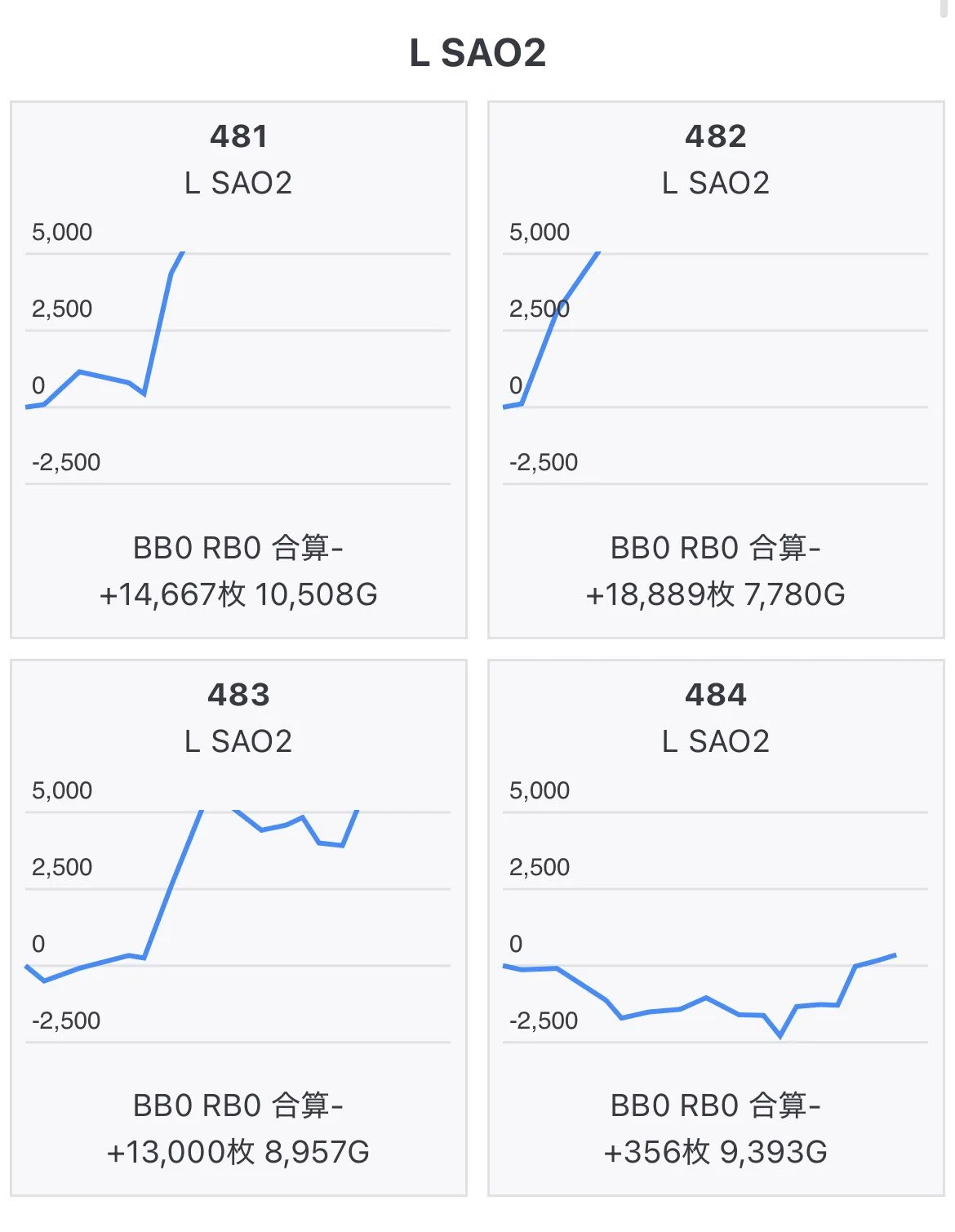Tap BB0 RB0 合算 stats for 481
955x1232 pixels.
[x=238, y=548]
